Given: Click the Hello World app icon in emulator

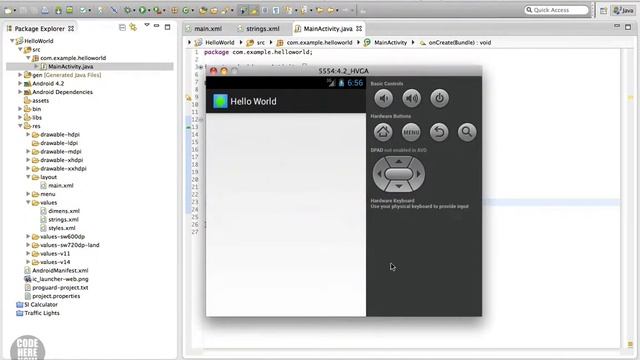Looking at the screenshot, I should pos(220,101).
